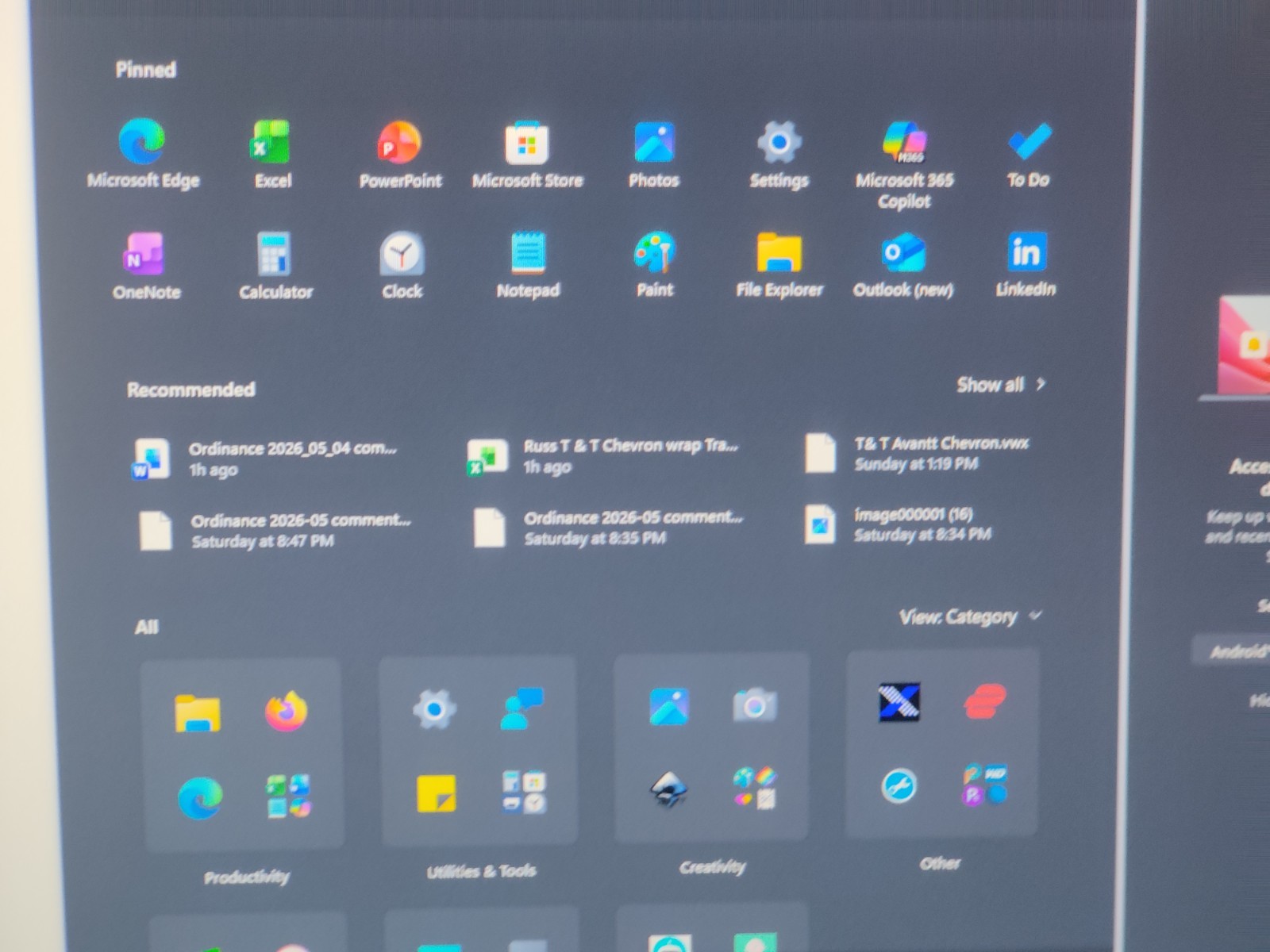Click the Creativity group label
The width and height of the screenshot is (1270, 952).
click(712, 866)
